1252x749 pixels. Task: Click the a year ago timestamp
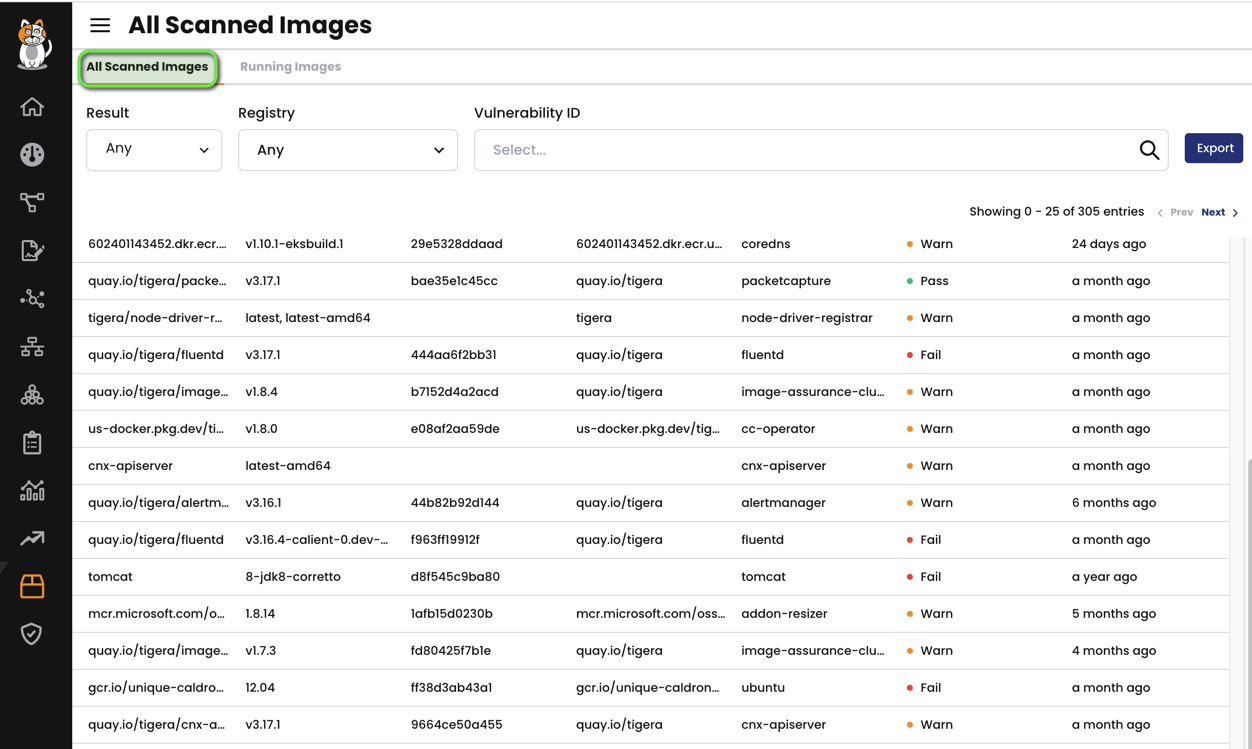point(1104,577)
